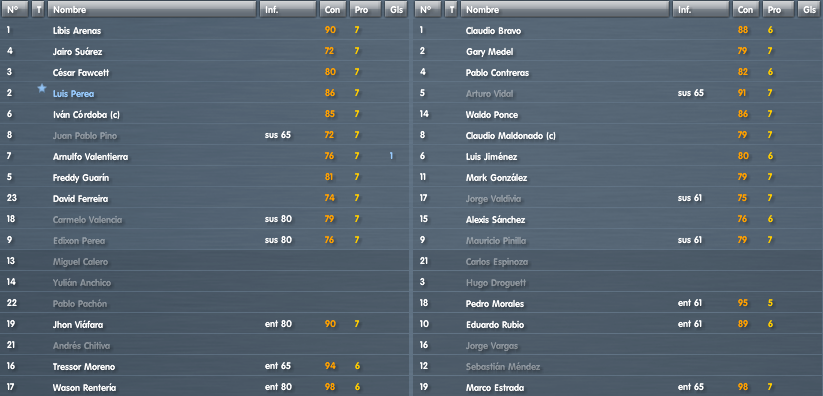The width and height of the screenshot is (823, 396).
Task: Click the left table T column header
Action: [x=38, y=9]
